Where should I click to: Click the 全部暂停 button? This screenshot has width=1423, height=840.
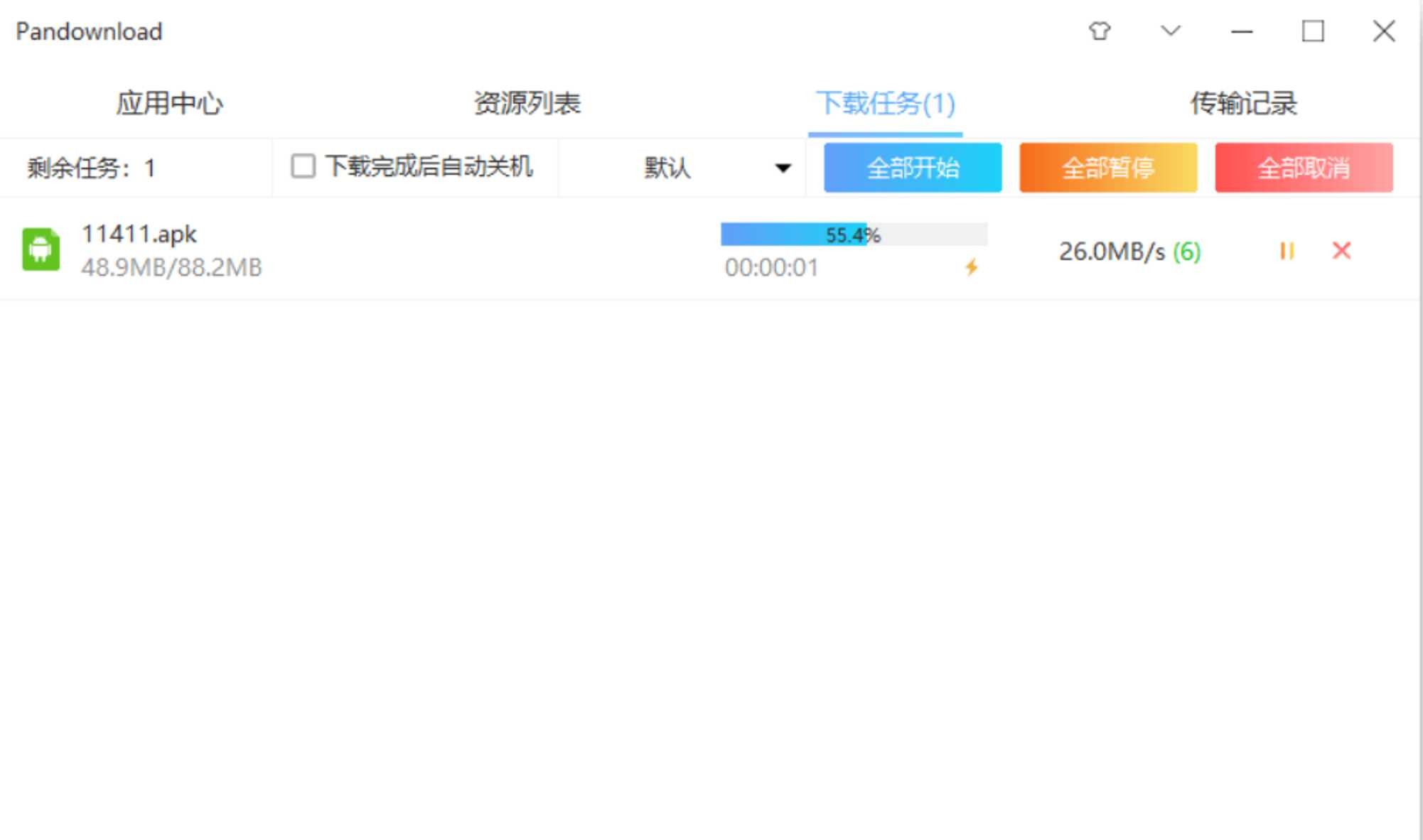[x=1108, y=168]
